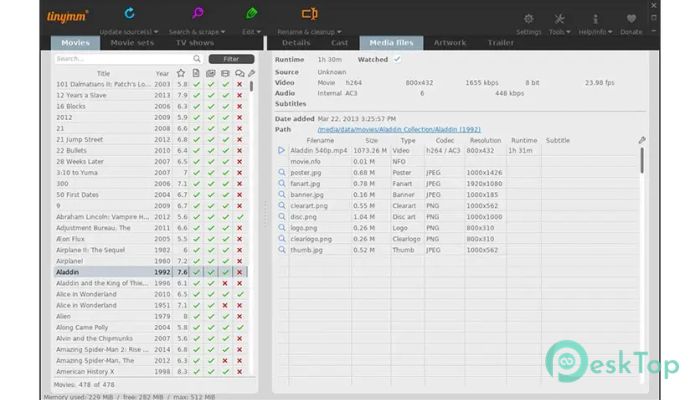Viewport: 700px width, 400px height.
Task: Sort the movie list by Year header
Action: pos(162,73)
